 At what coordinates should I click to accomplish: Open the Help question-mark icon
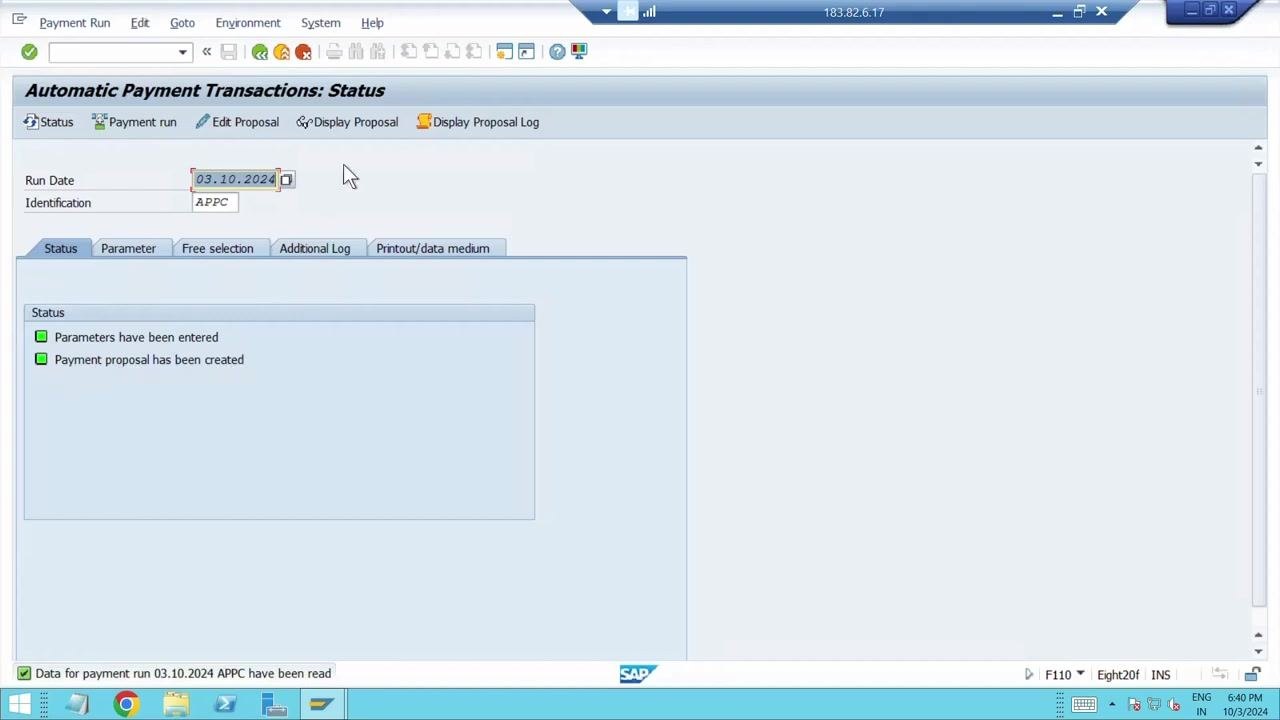click(x=557, y=52)
